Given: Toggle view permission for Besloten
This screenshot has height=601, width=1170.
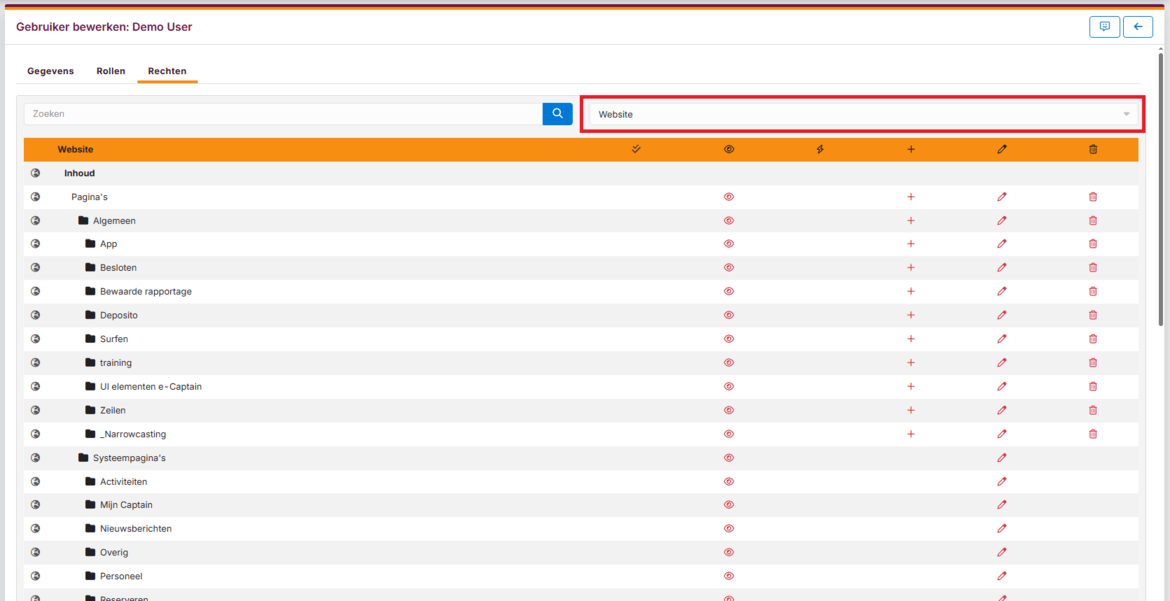Looking at the screenshot, I should (x=729, y=268).
